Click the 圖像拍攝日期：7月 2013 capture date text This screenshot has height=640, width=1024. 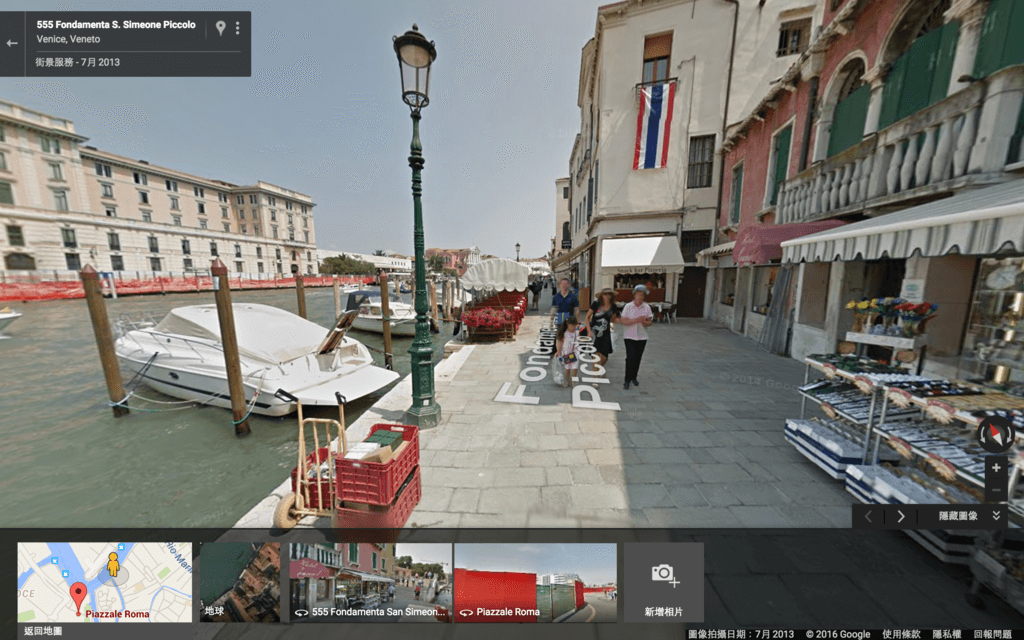(741, 634)
